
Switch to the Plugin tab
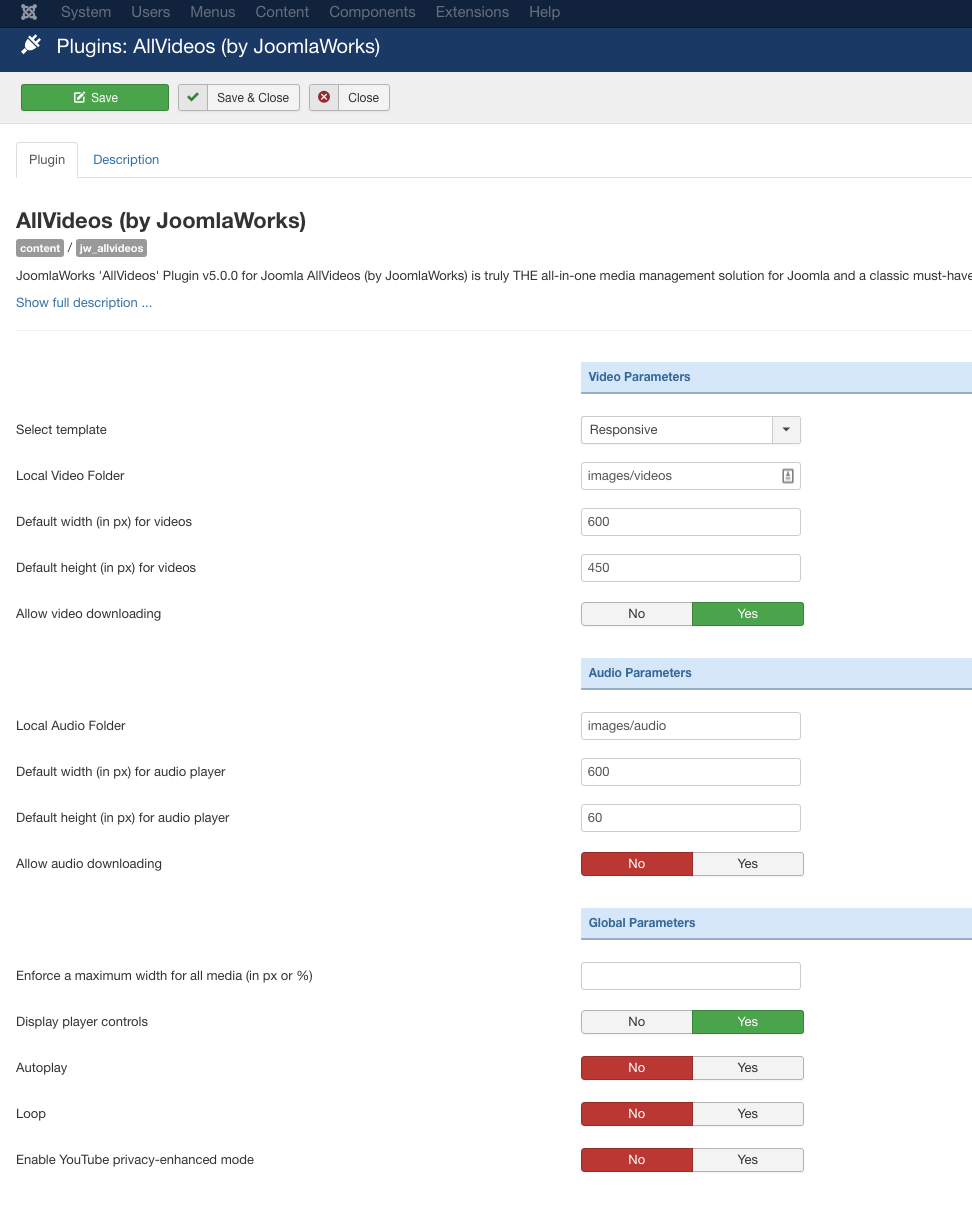[x=47, y=160]
